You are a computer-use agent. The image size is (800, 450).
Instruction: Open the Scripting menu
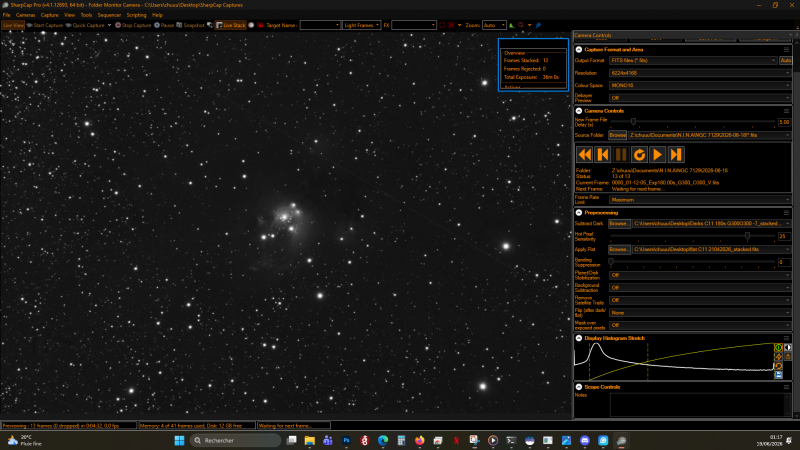[136, 15]
